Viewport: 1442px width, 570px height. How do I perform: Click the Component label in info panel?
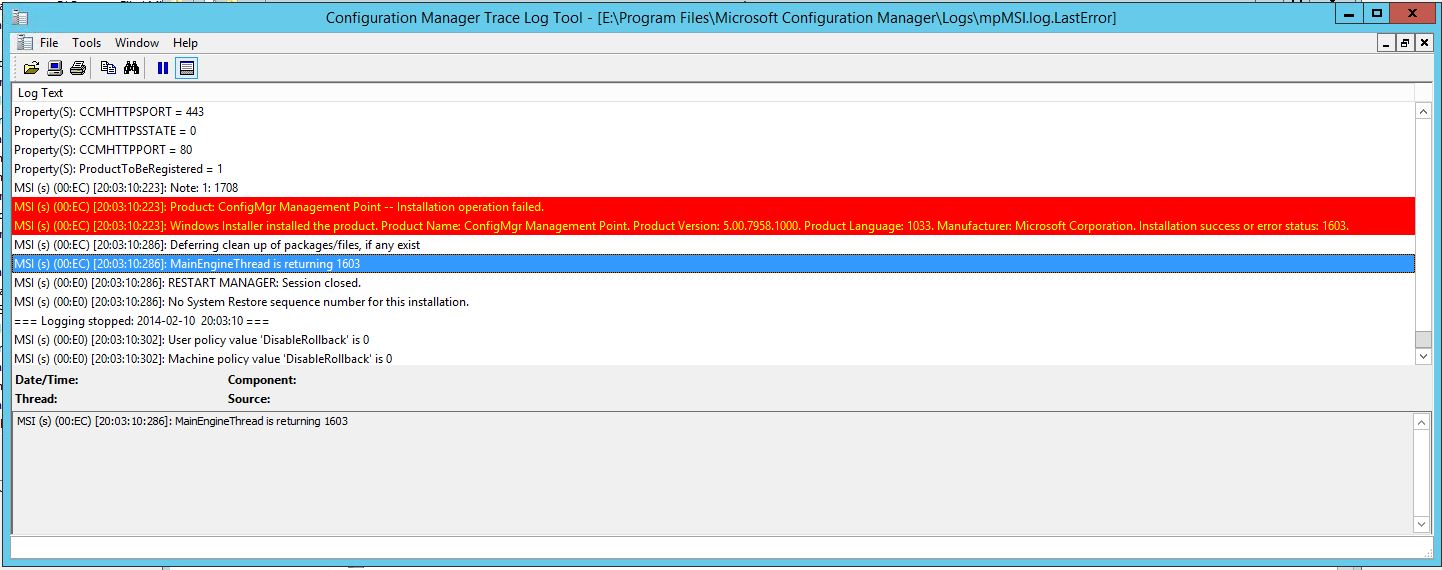tap(262, 380)
